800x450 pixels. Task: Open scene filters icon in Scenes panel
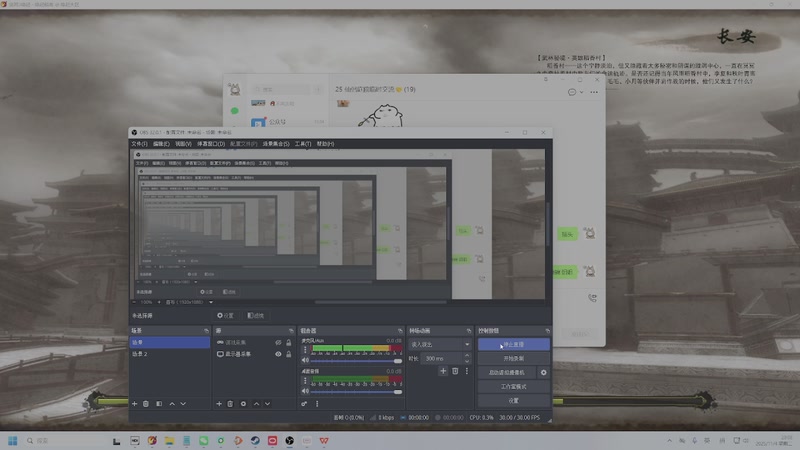click(159, 404)
